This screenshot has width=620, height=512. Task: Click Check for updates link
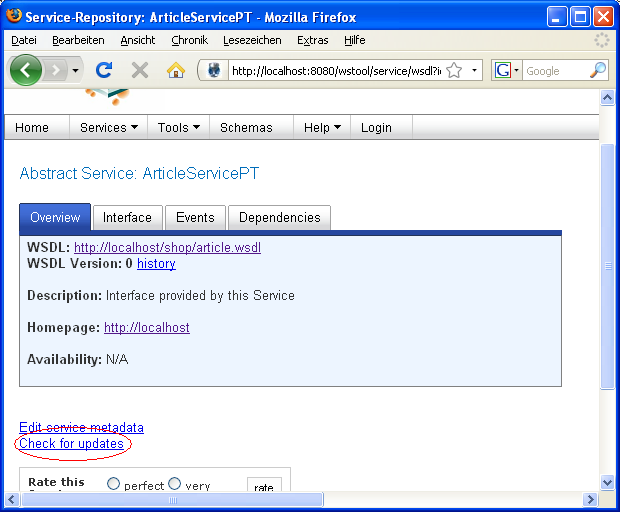click(x=72, y=444)
